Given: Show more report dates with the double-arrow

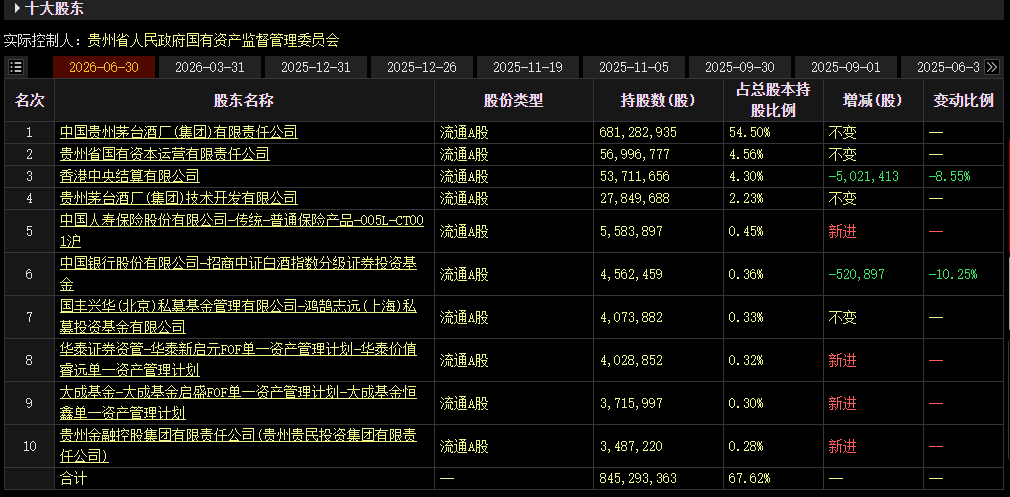Looking at the screenshot, I should pos(992,67).
